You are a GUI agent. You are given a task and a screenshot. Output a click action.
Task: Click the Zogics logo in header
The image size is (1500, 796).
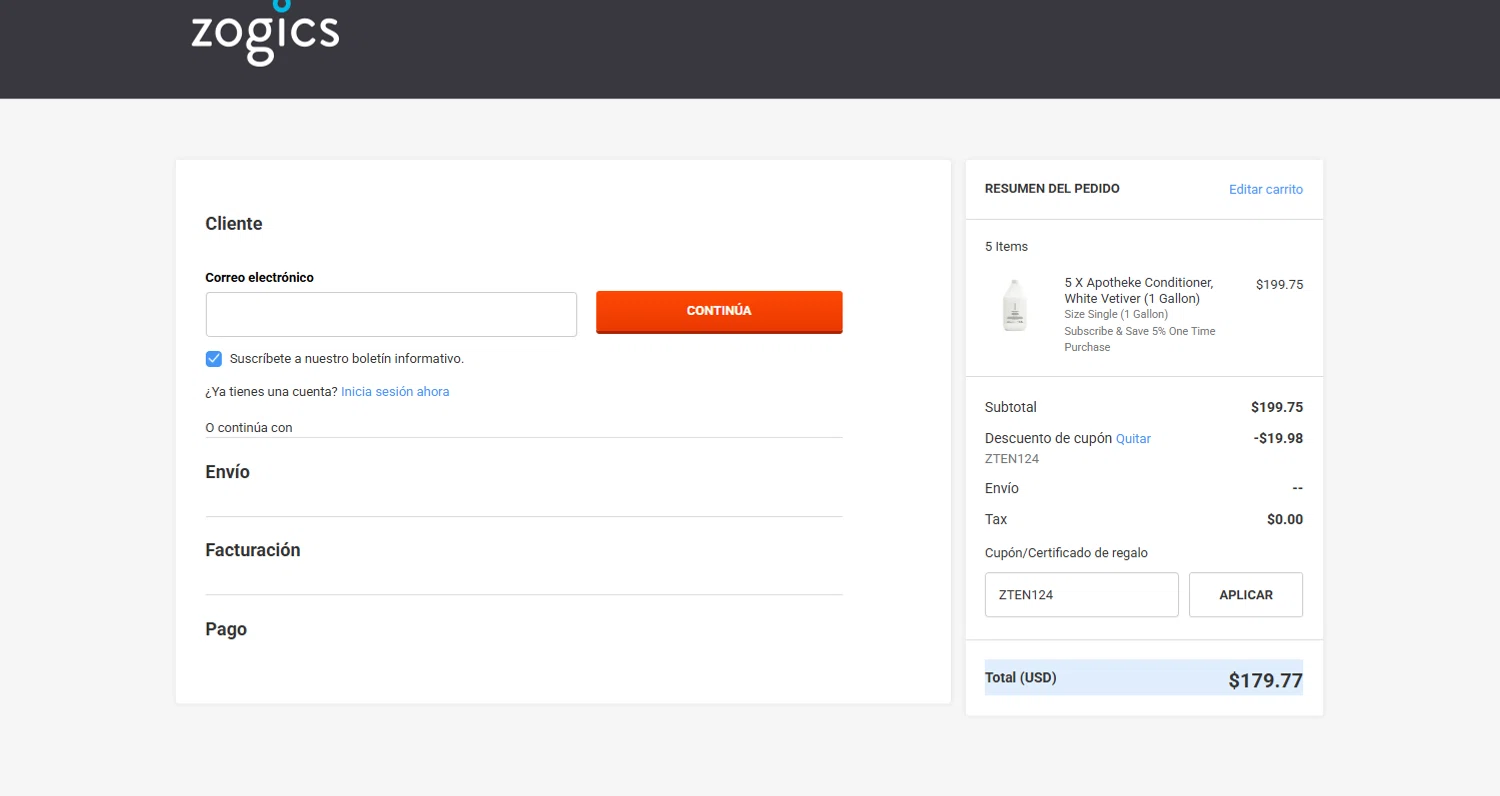click(x=265, y=34)
